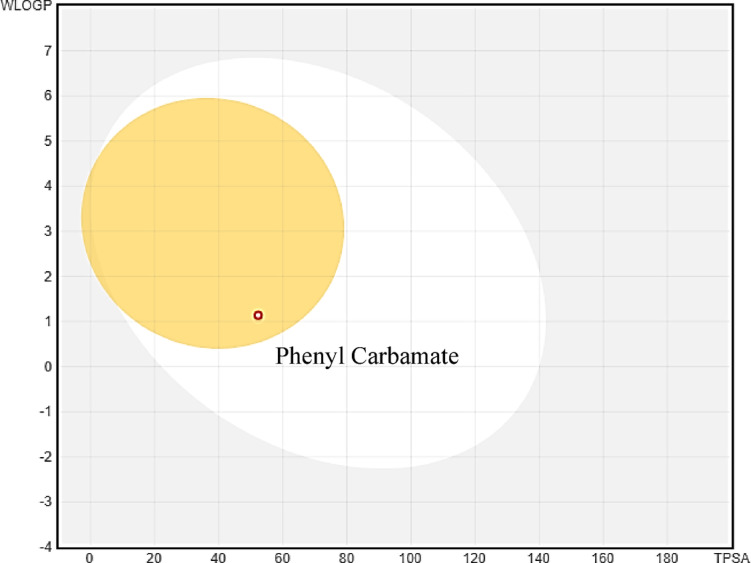Click the TPSA axis title

click(x=731, y=557)
